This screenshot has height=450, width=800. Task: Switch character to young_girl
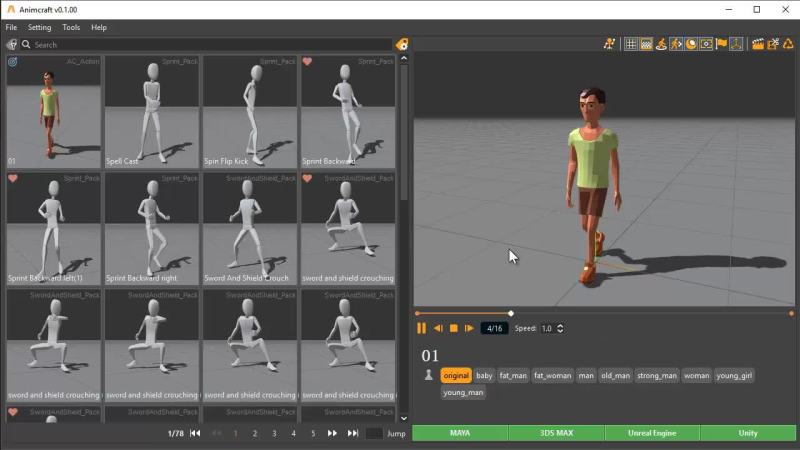click(734, 376)
